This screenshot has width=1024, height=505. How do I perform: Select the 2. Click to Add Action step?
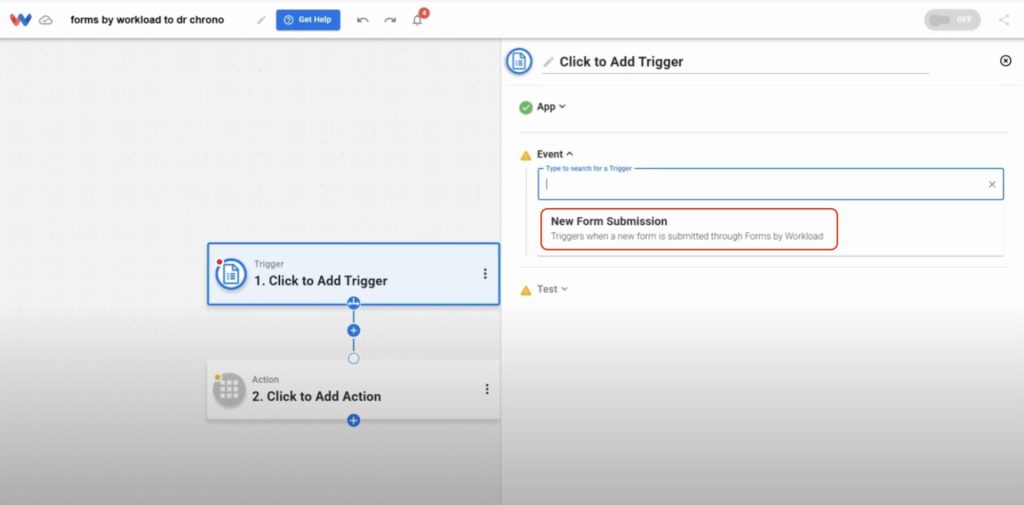353,389
